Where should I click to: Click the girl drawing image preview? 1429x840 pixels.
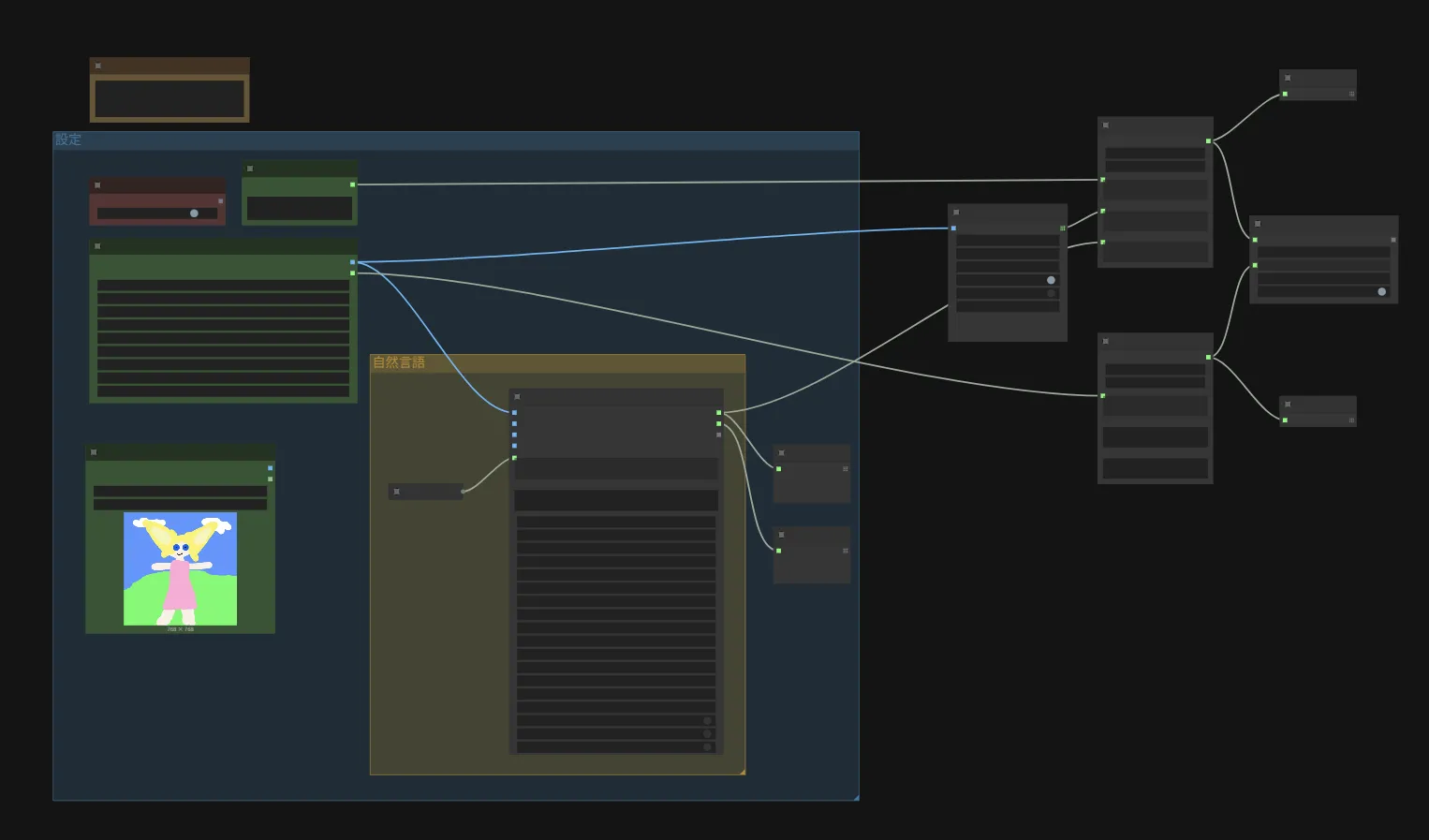point(180,568)
